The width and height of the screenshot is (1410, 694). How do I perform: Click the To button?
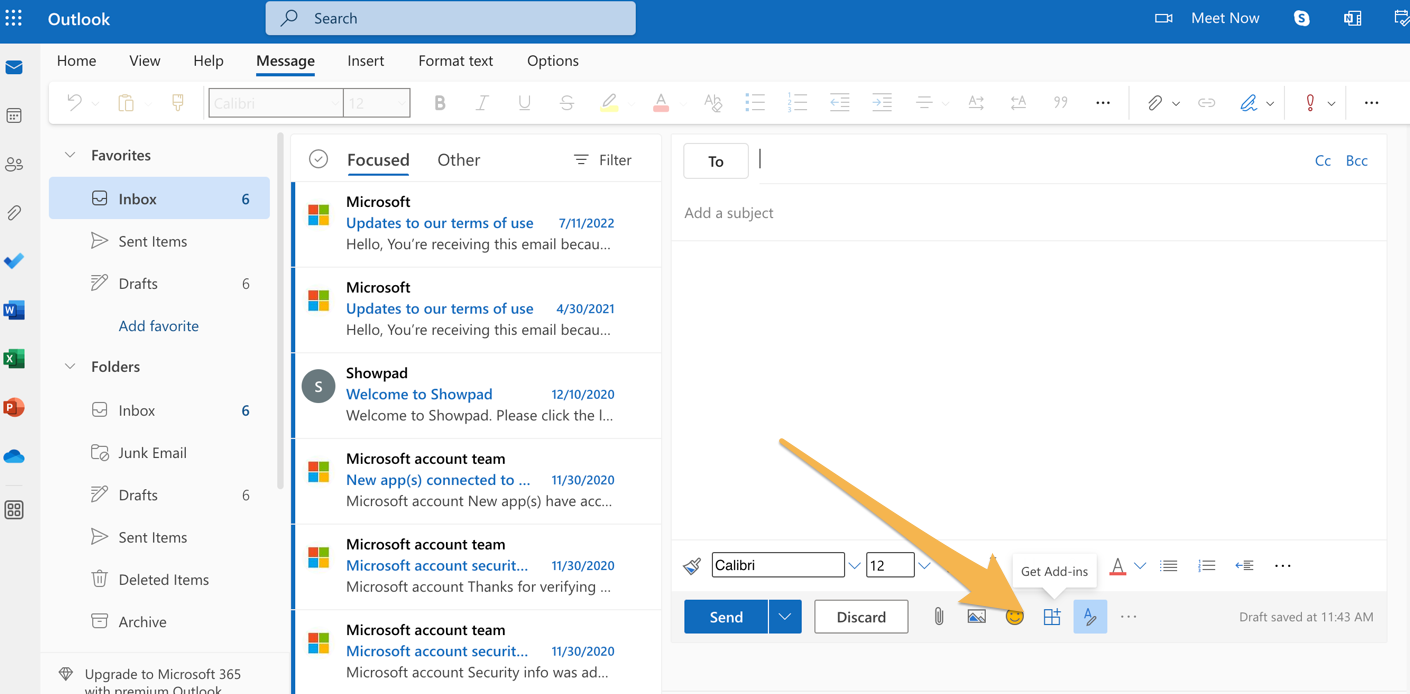716,161
